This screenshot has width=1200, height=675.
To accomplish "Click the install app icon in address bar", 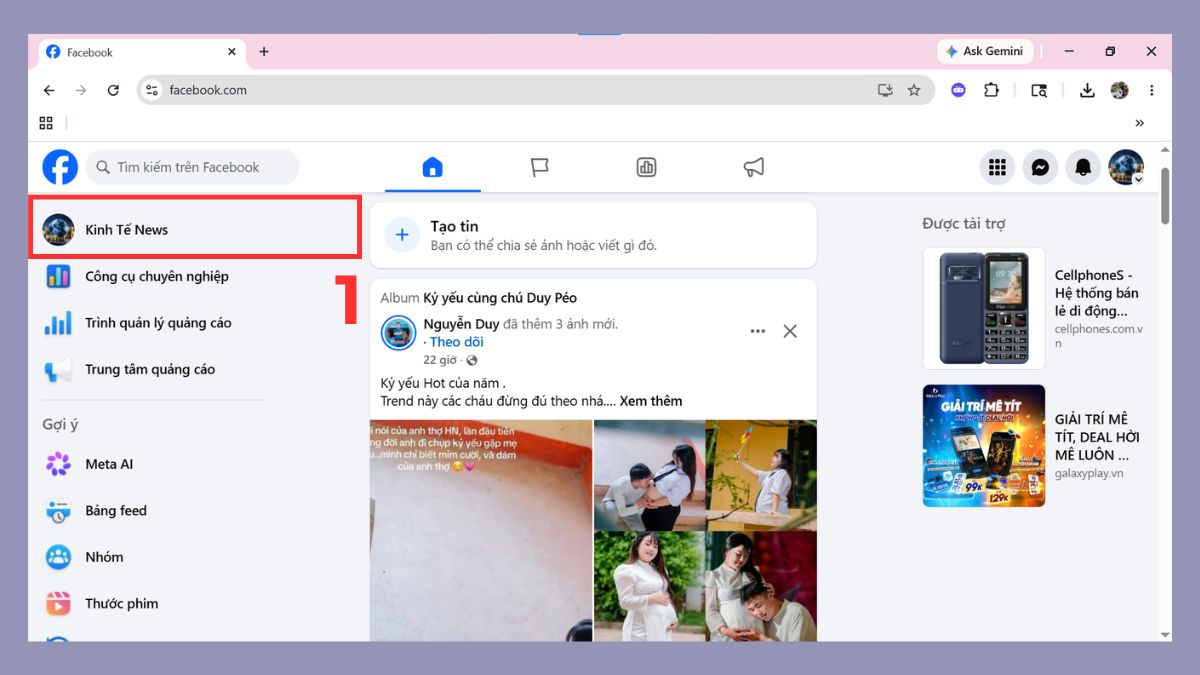I will [x=885, y=90].
